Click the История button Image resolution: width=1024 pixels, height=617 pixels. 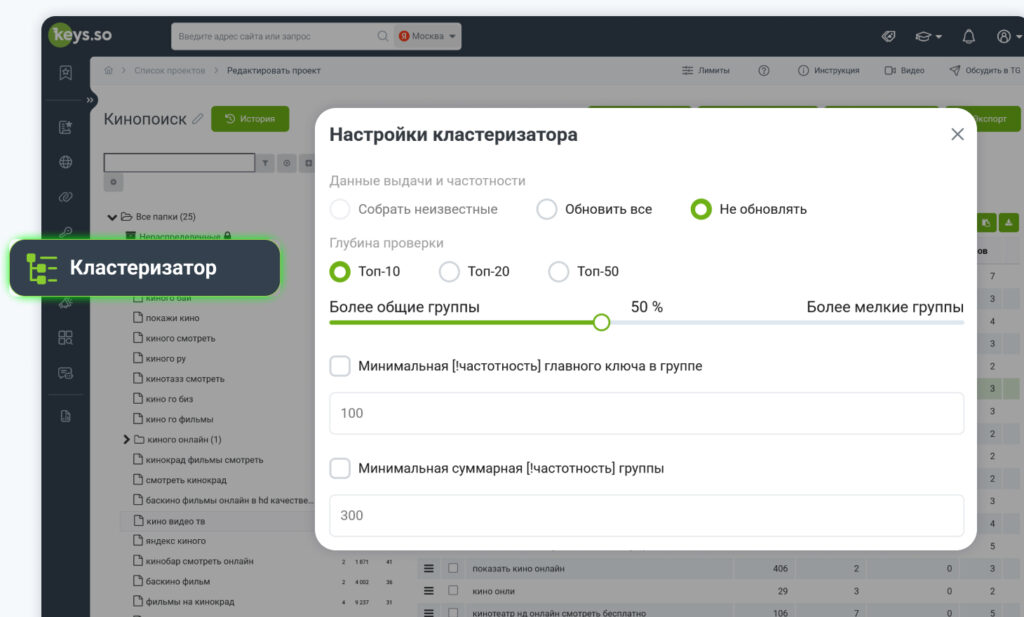(x=250, y=119)
